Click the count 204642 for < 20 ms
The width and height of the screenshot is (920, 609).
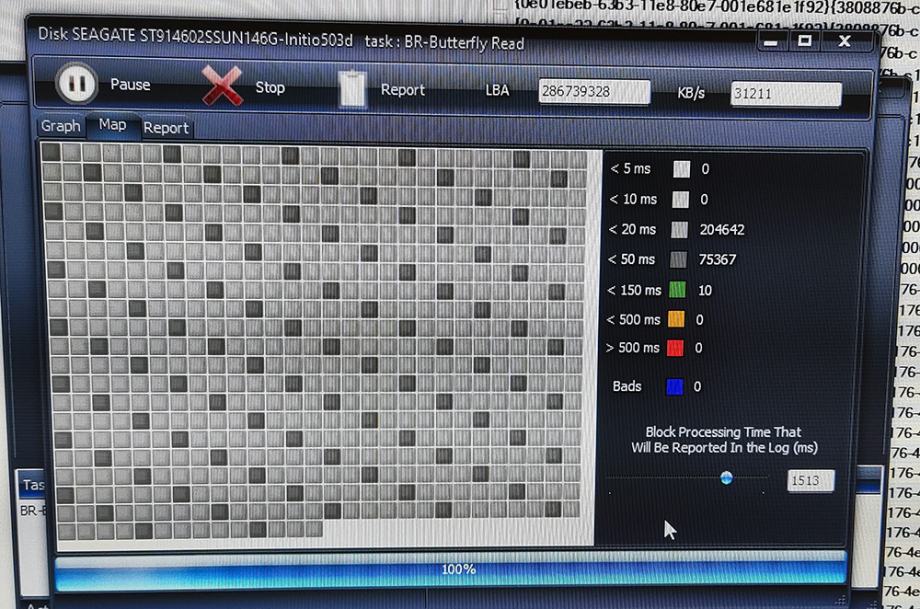[722, 229]
